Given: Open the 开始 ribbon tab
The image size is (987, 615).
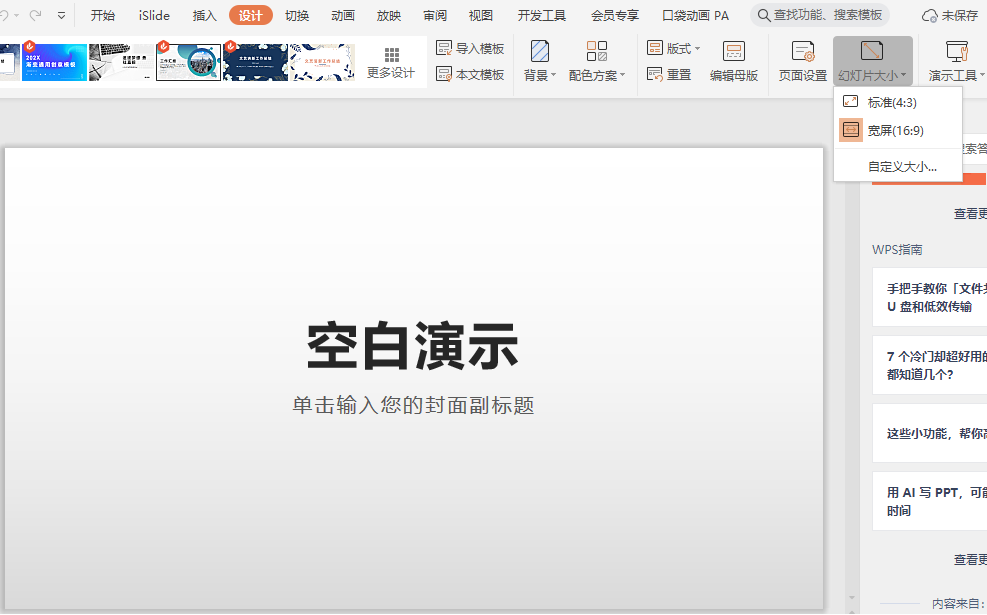Looking at the screenshot, I should coord(103,16).
